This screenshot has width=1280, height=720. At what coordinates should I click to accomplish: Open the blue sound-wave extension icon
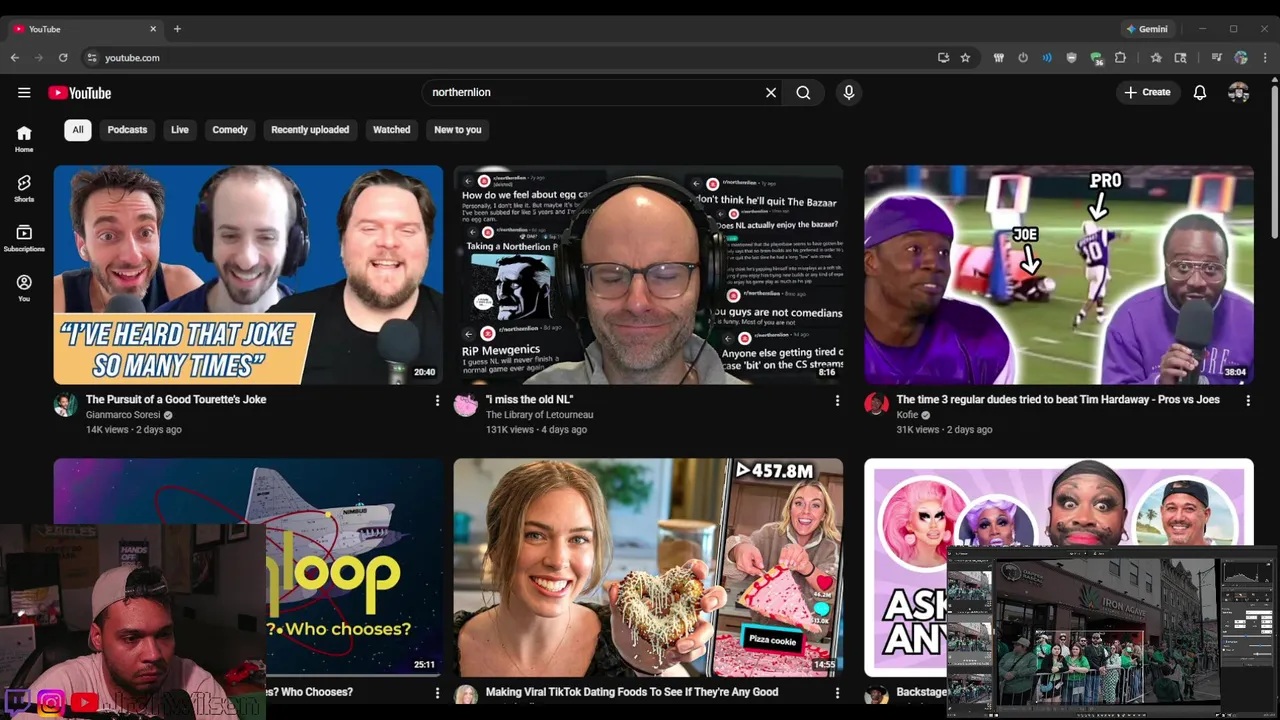pyautogui.click(x=1047, y=58)
